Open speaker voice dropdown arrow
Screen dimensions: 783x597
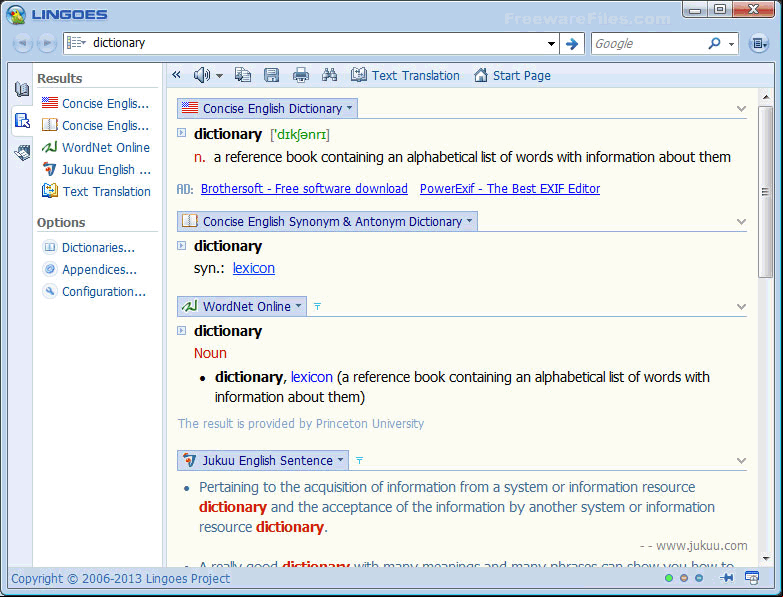pos(219,76)
